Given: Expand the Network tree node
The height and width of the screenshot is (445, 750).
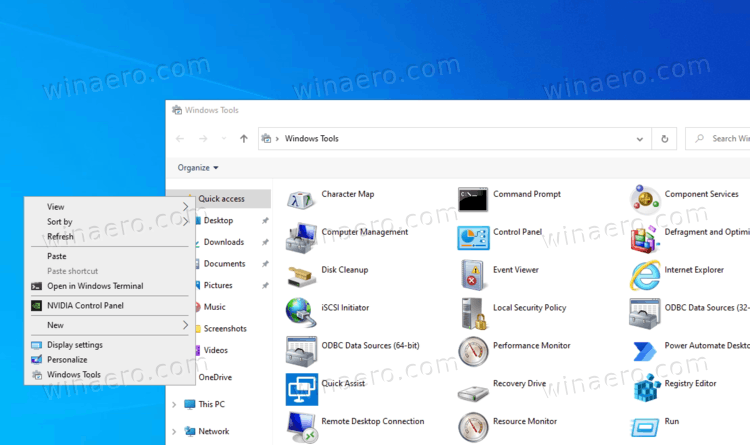Looking at the screenshot, I should coord(174,432).
